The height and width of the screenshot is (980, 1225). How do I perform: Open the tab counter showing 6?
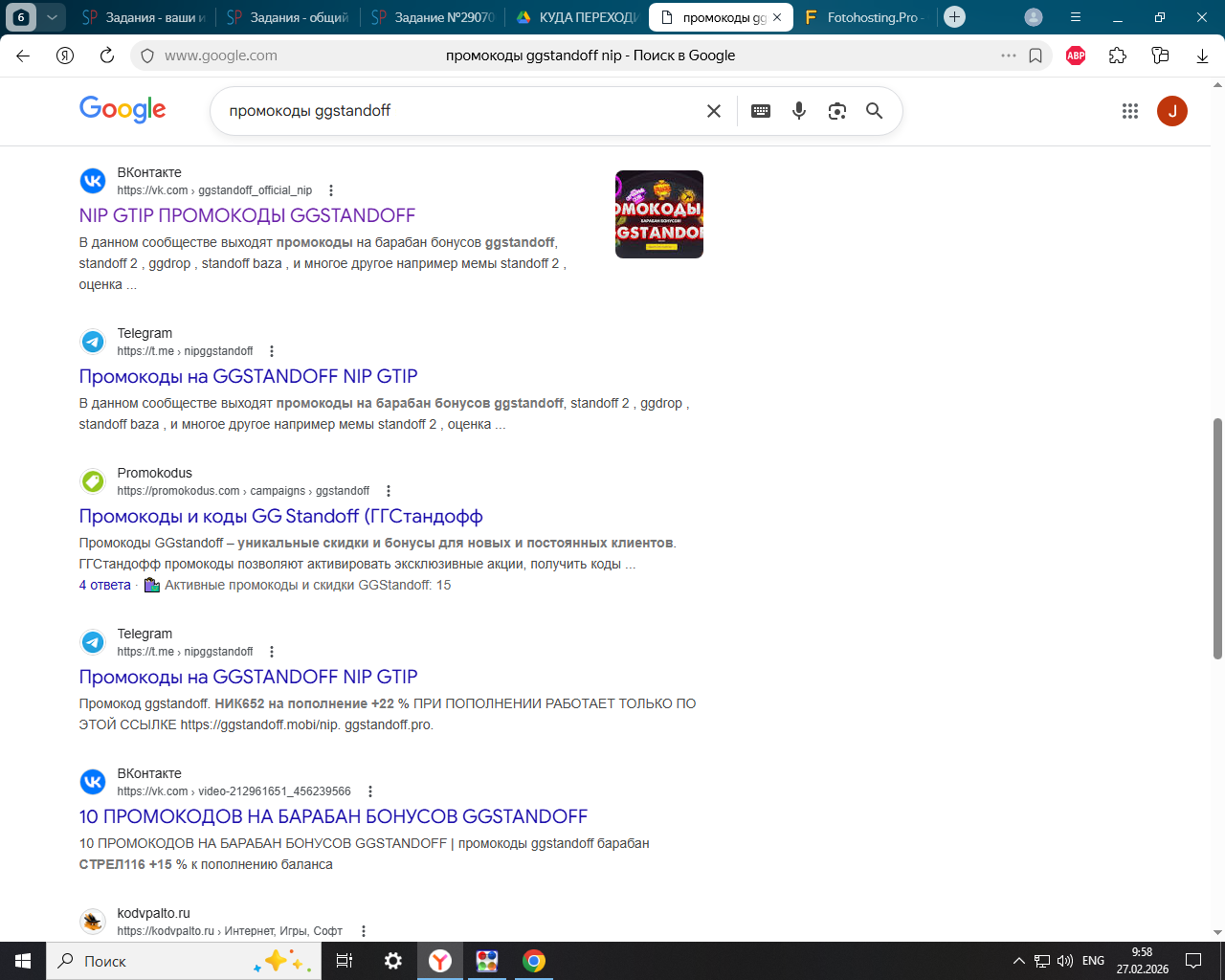21,17
